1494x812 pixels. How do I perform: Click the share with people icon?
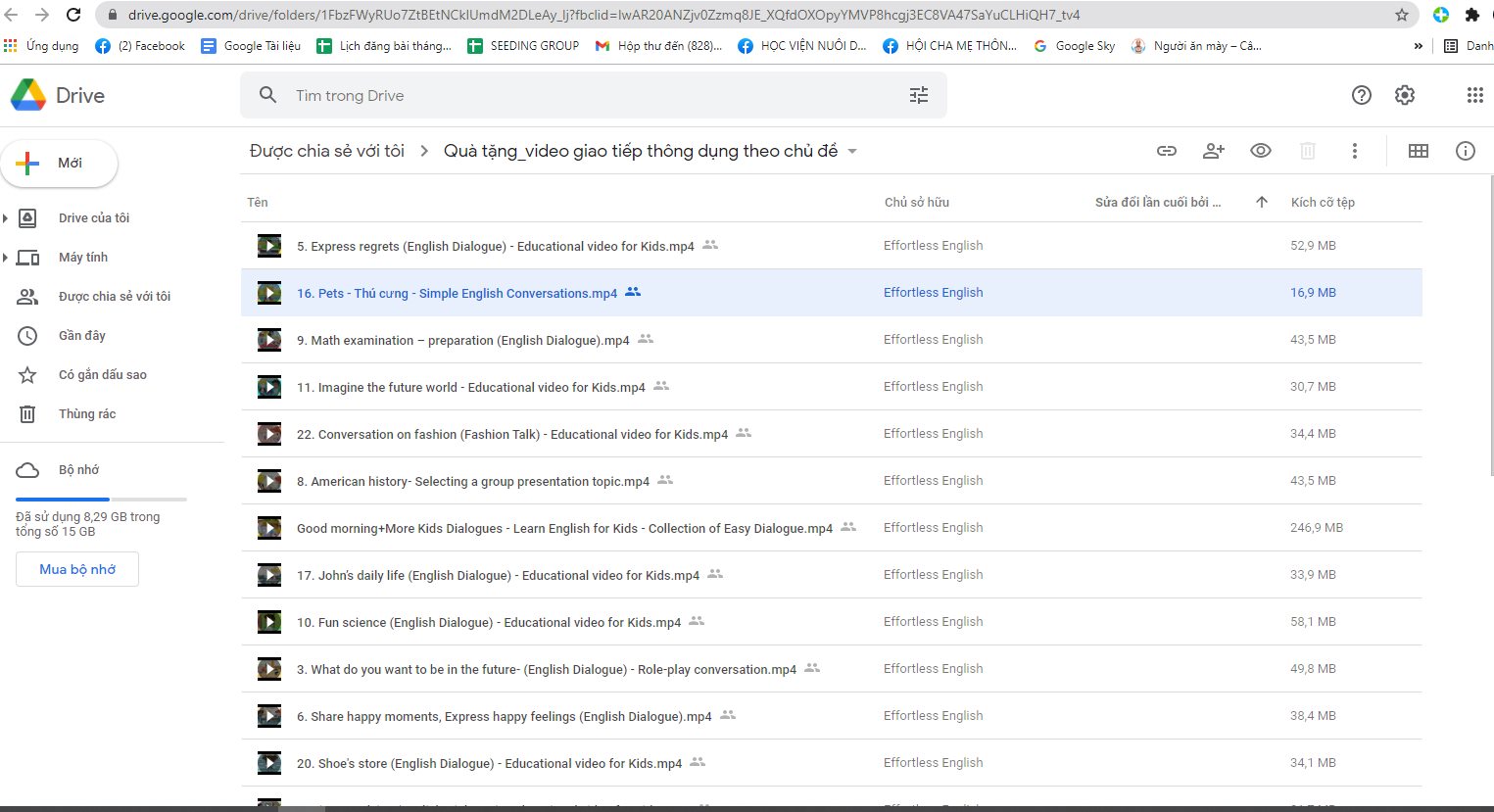click(1213, 151)
